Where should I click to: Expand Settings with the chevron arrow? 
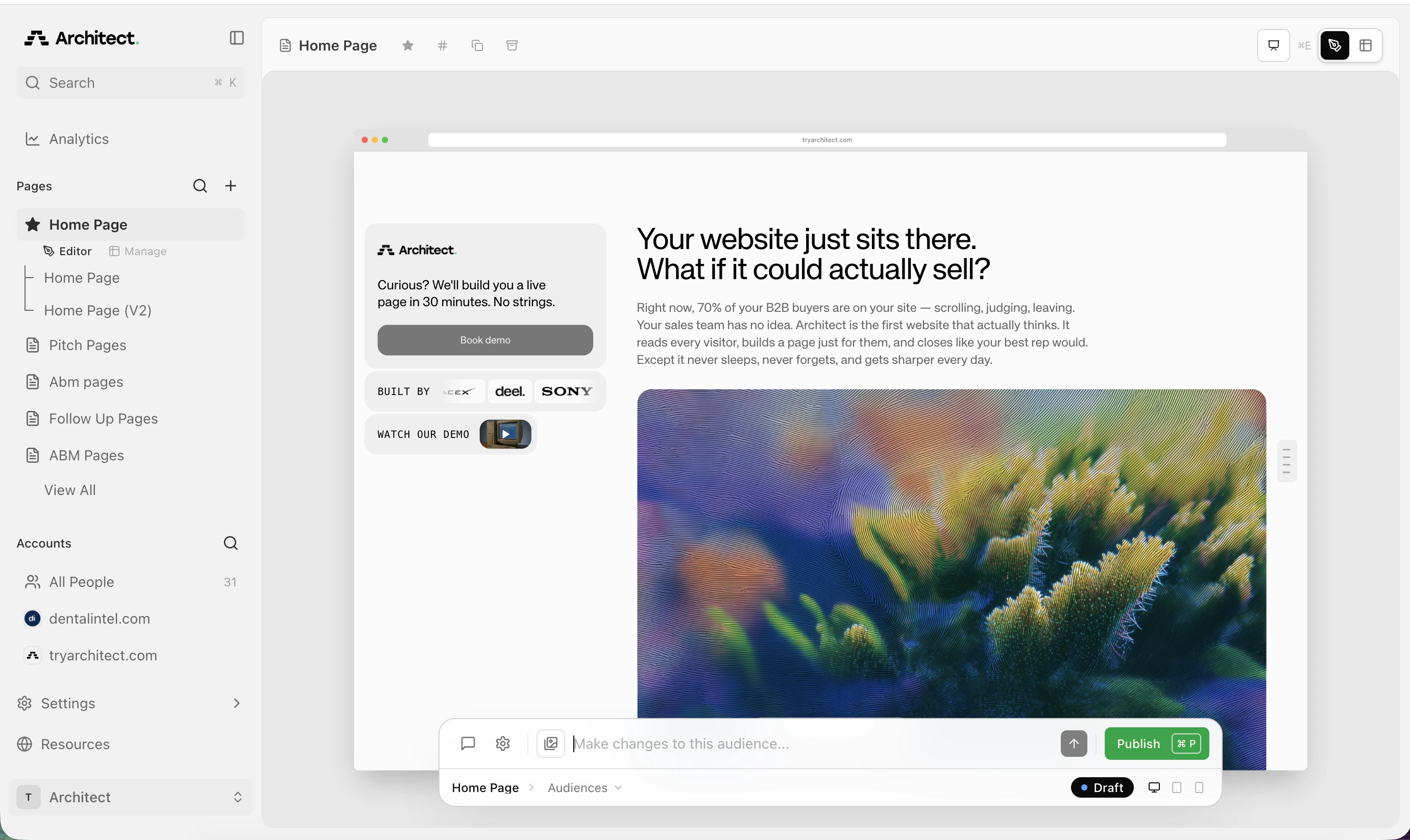tap(236, 703)
